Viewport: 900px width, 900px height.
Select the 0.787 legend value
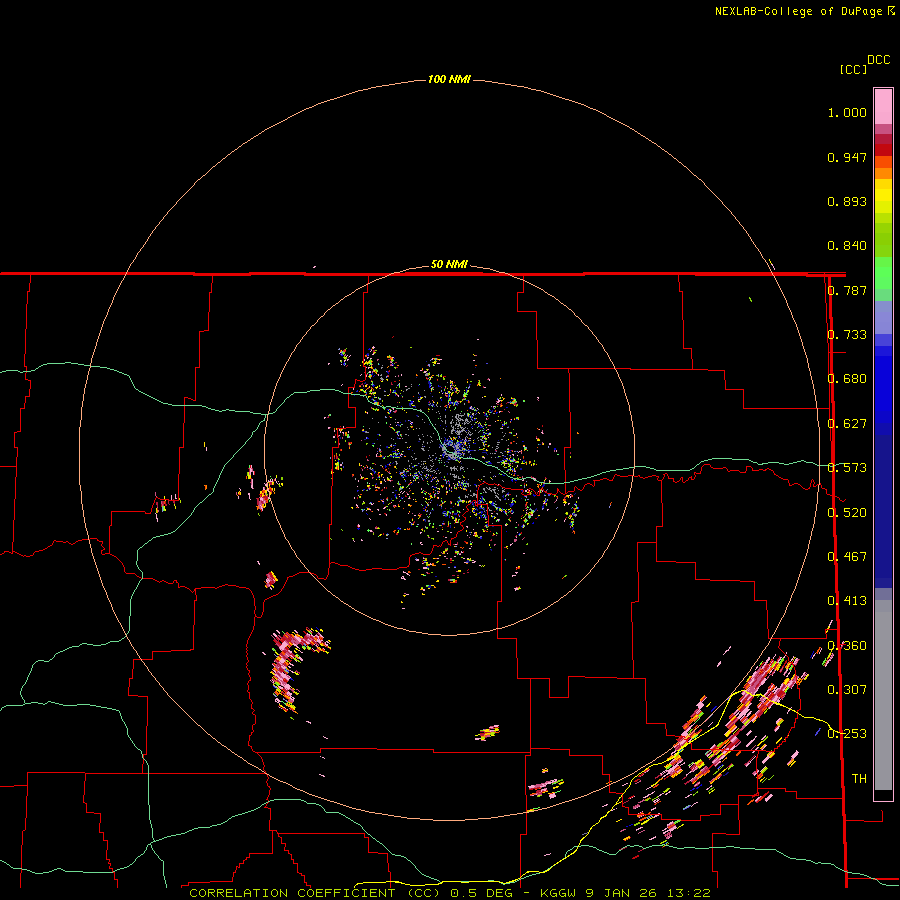(847, 290)
